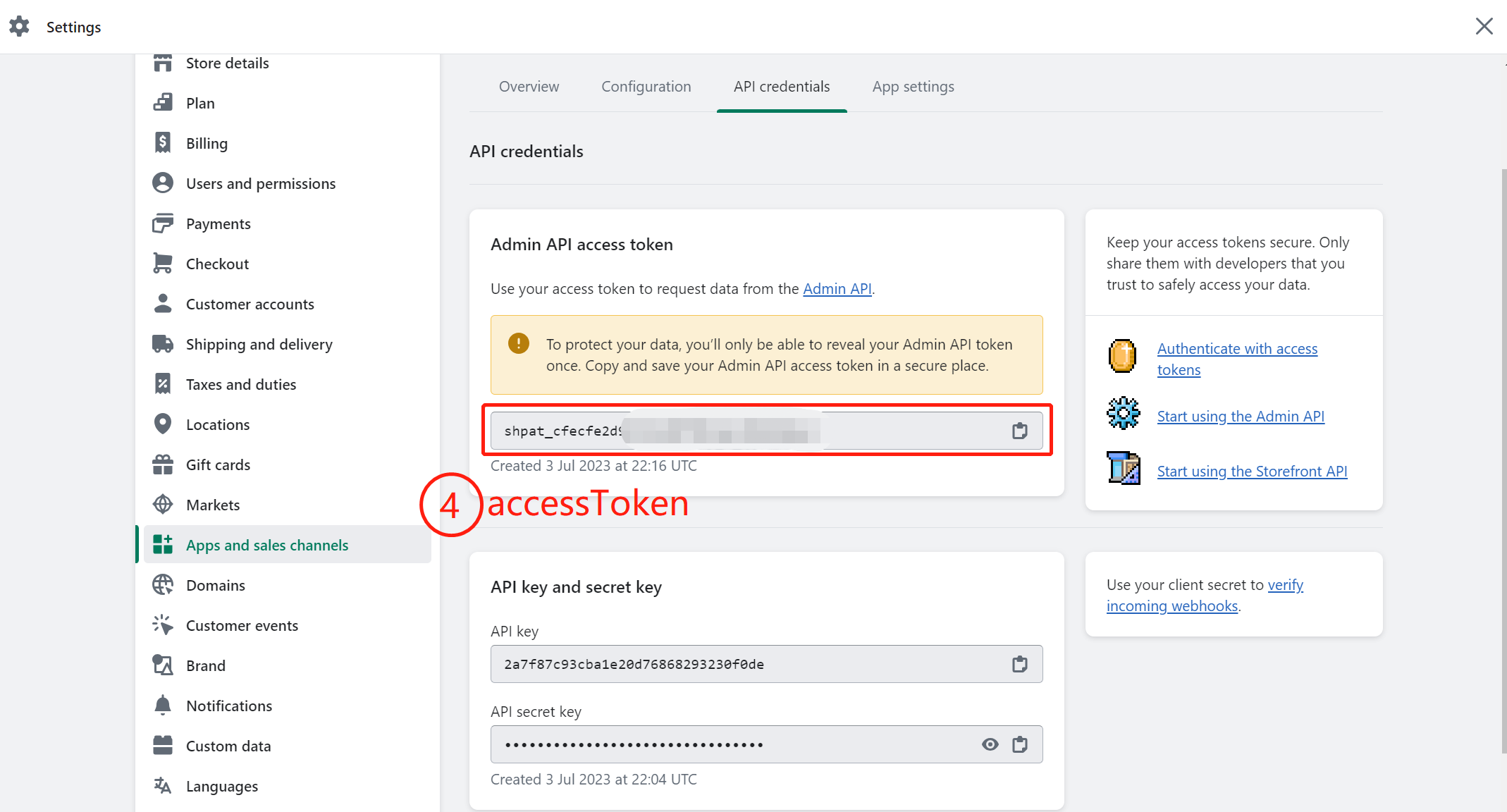
Task: Click the Settings gear icon
Action: point(19,27)
